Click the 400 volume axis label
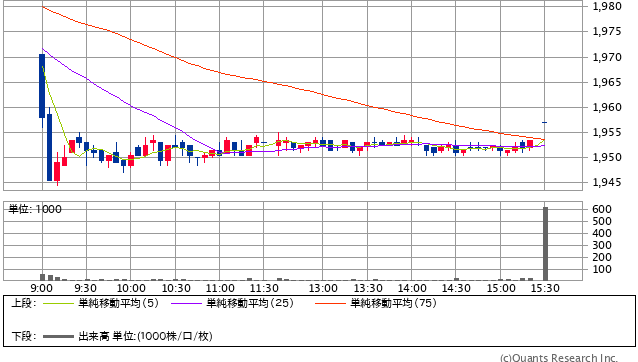Viewport: 638px width, 362px height. (x=602, y=233)
